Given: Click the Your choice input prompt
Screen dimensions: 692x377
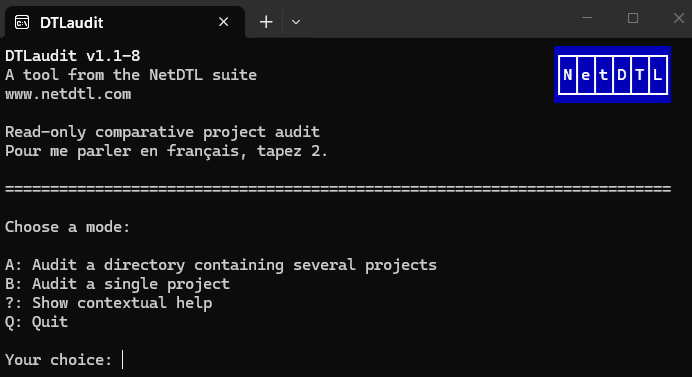Looking at the screenshot, I should pyautogui.click(x=64, y=360).
